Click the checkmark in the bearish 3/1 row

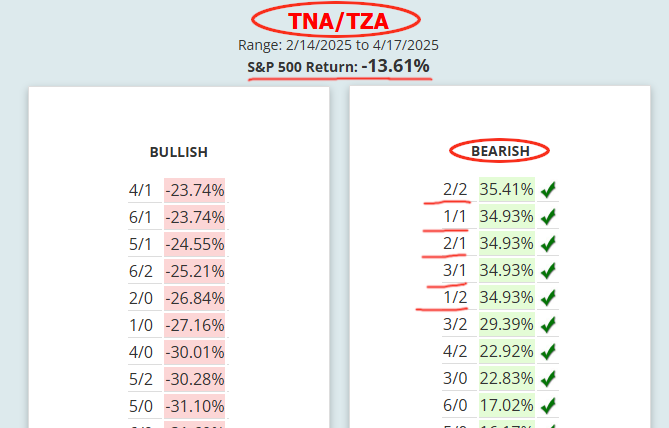click(x=547, y=270)
